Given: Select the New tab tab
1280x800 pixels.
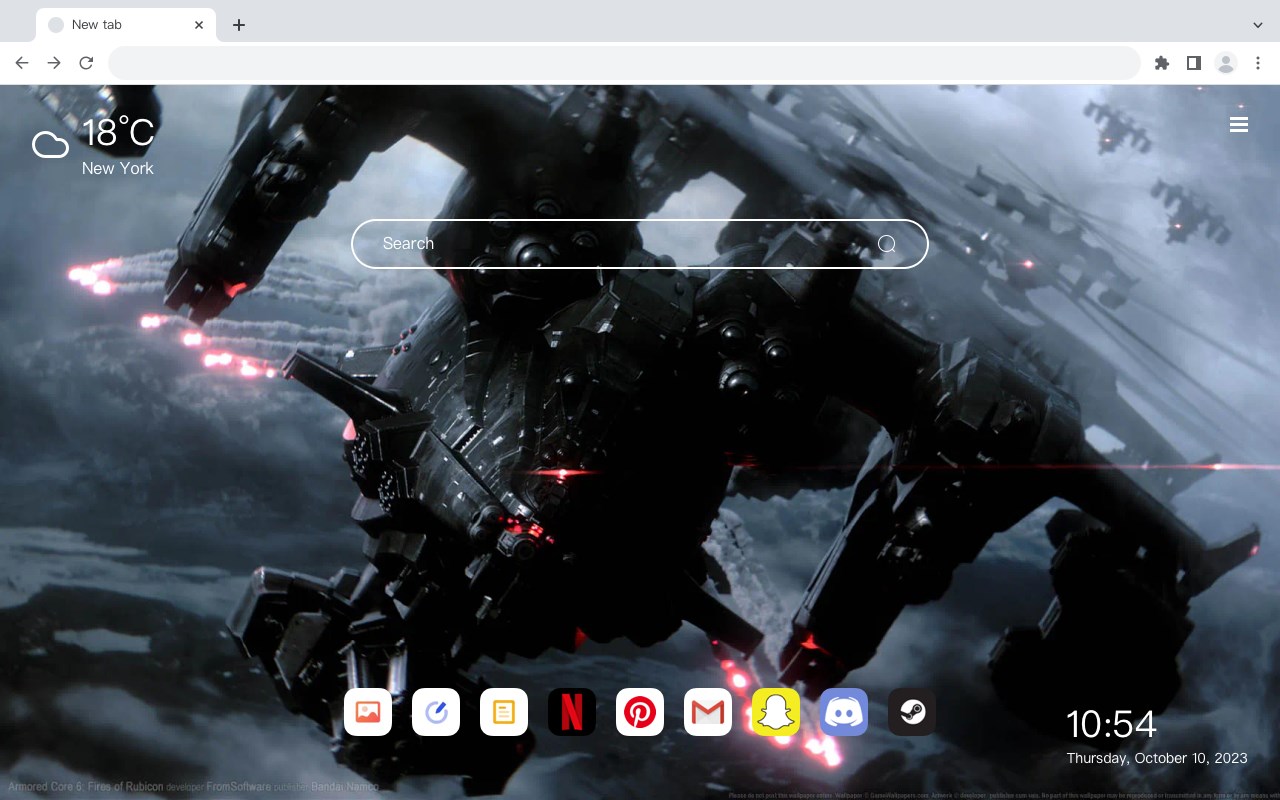Looking at the screenshot, I should (x=126, y=25).
